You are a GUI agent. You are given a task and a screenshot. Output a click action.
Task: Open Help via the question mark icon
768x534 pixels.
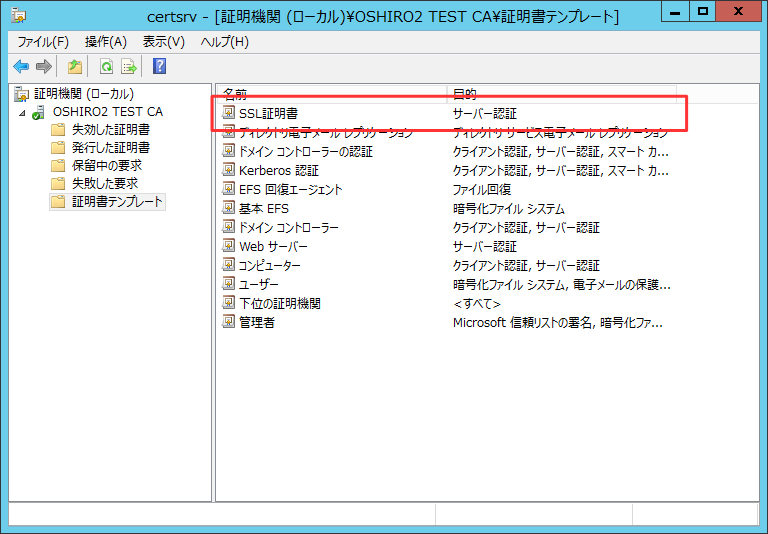point(160,66)
